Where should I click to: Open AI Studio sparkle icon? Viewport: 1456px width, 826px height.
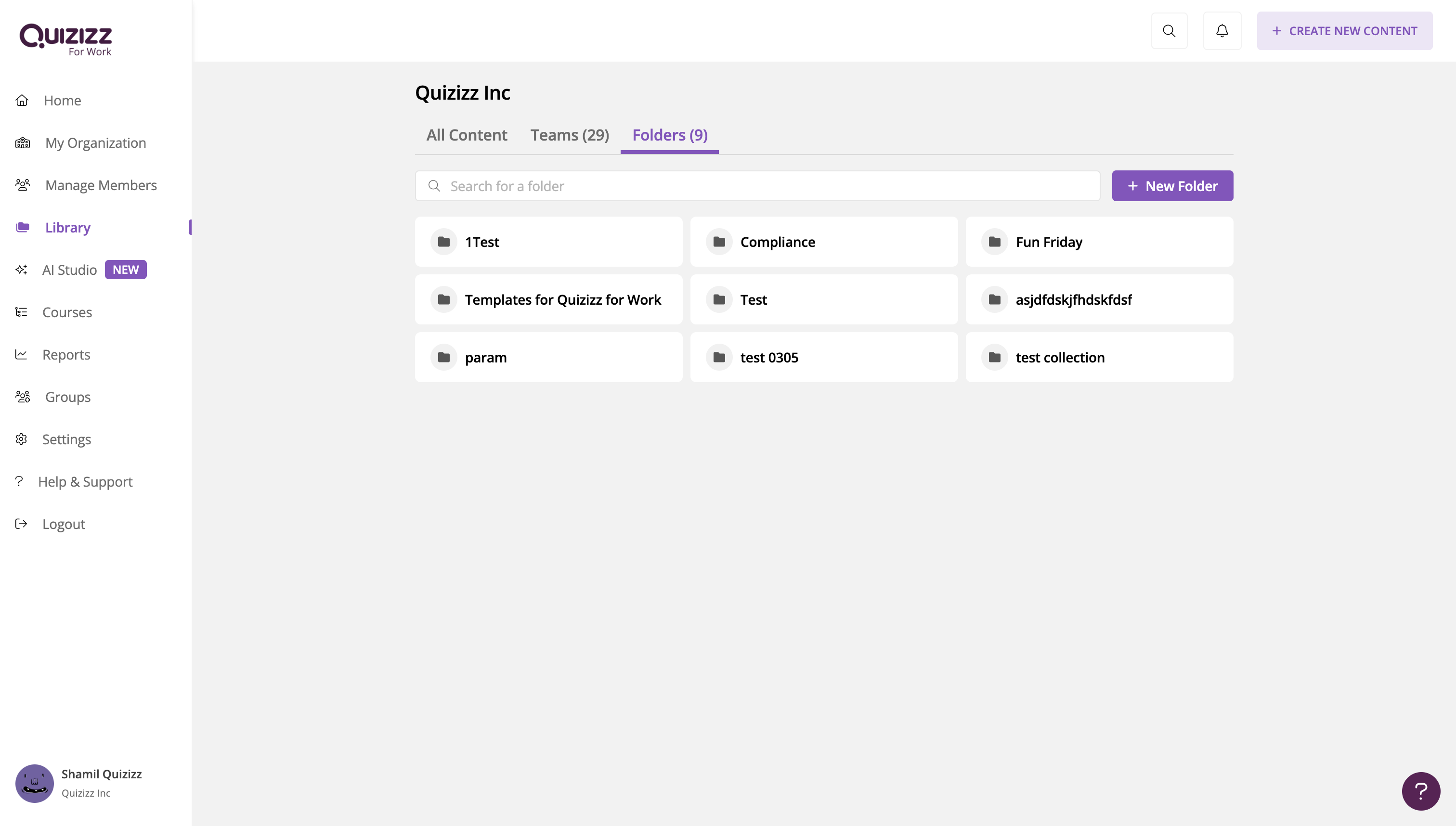[22, 270]
